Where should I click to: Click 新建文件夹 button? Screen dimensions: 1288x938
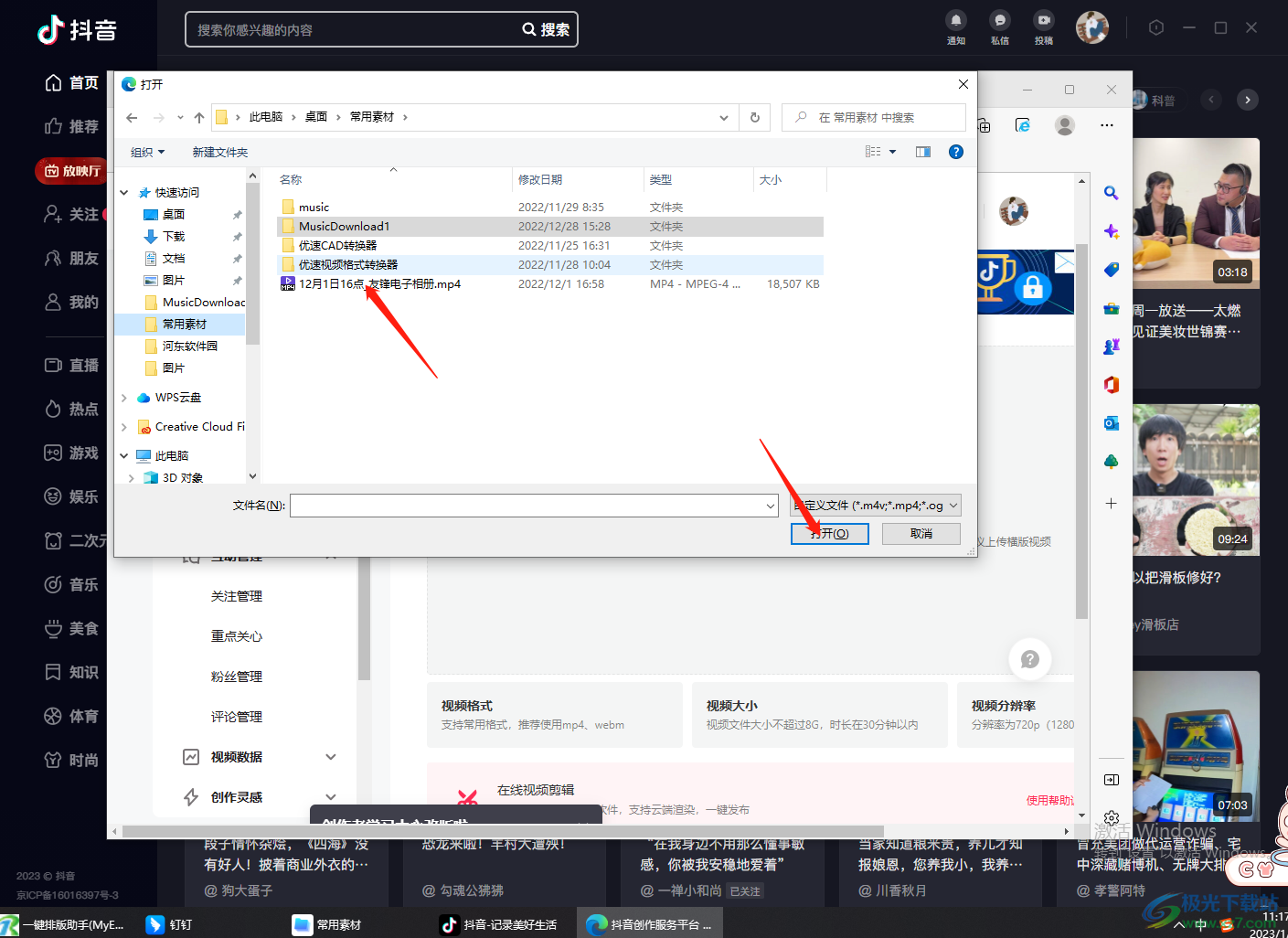click(220, 152)
